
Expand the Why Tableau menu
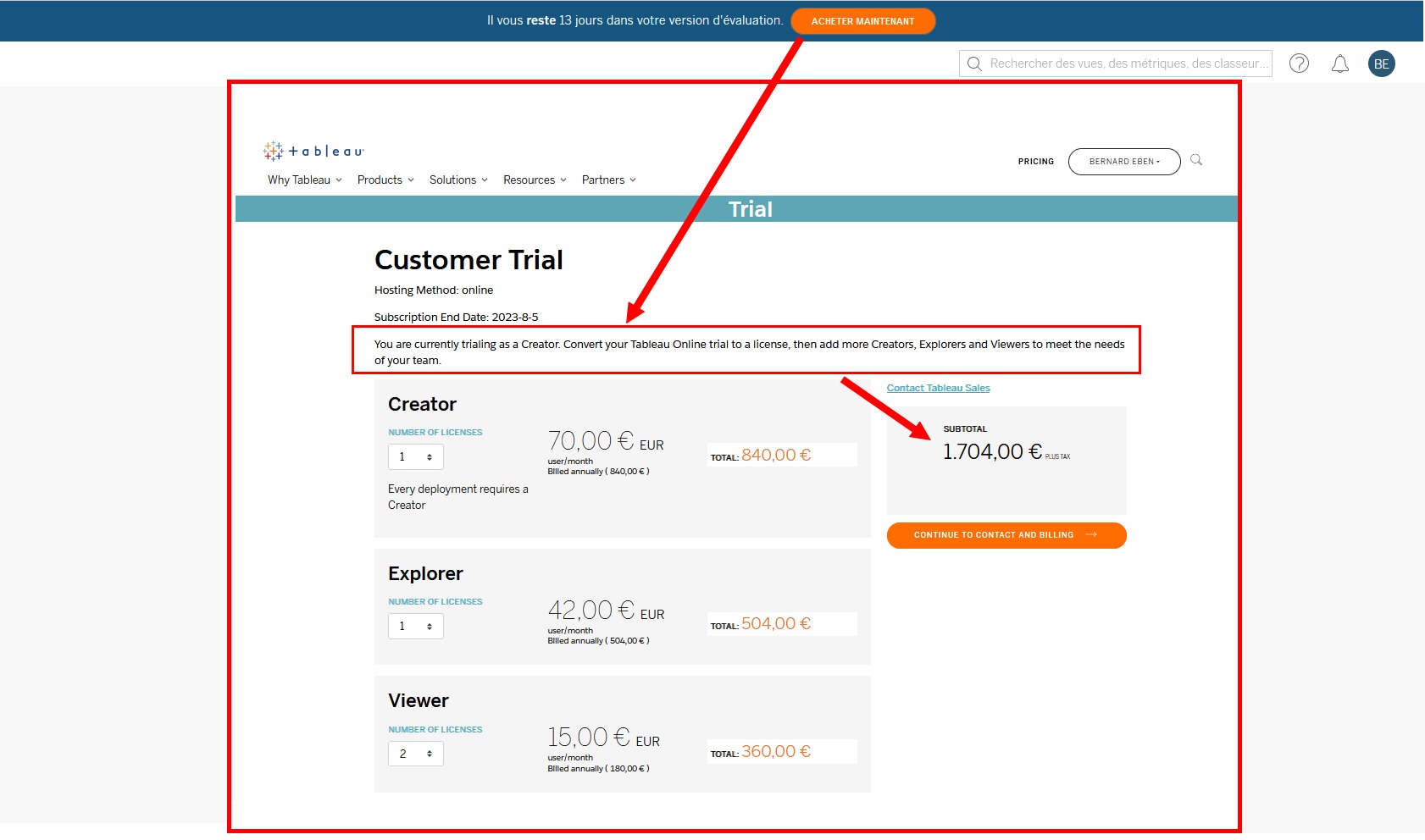pyautogui.click(x=305, y=180)
